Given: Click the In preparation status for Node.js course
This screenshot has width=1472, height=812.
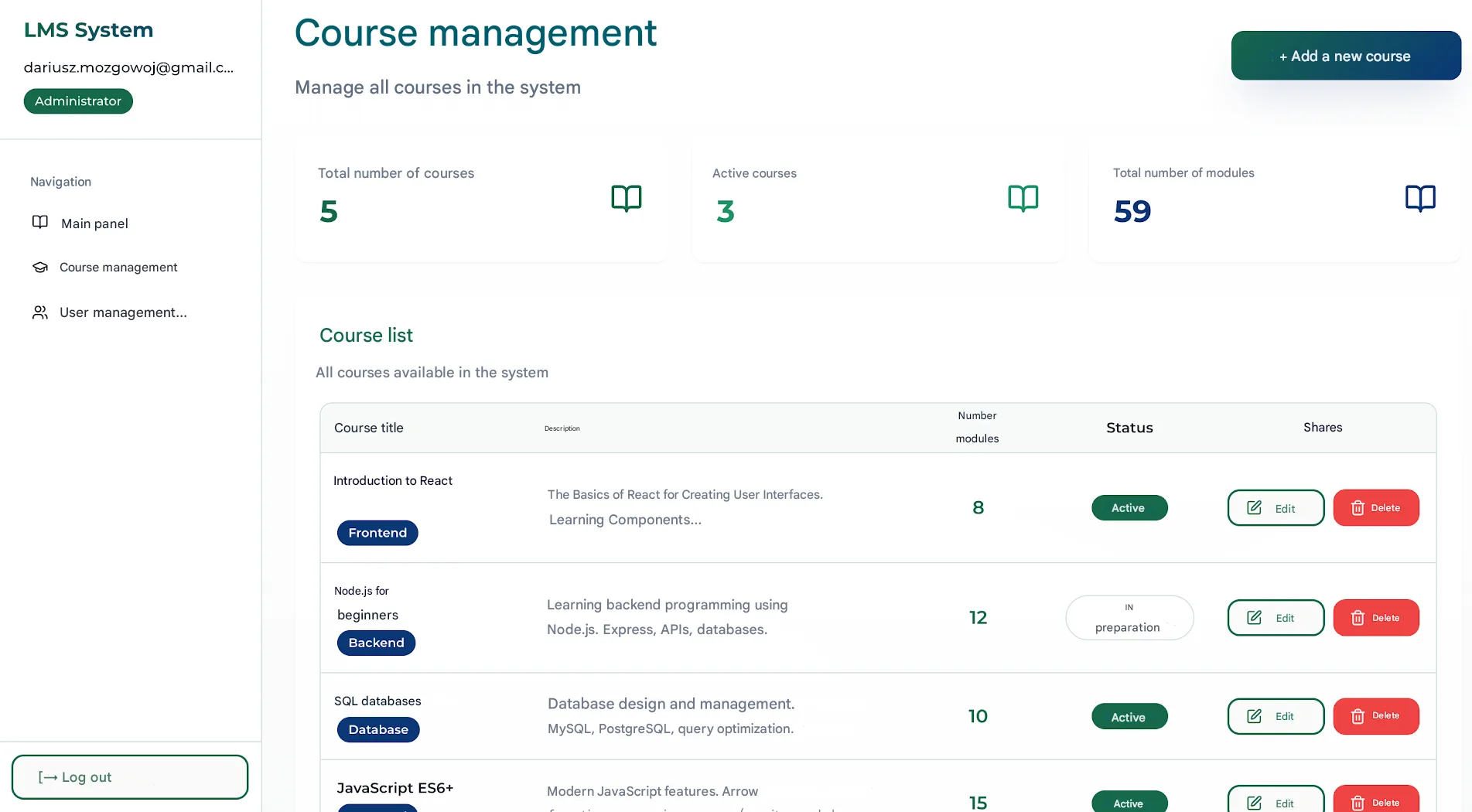Looking at the screenshot, I should click(1129, 617).
